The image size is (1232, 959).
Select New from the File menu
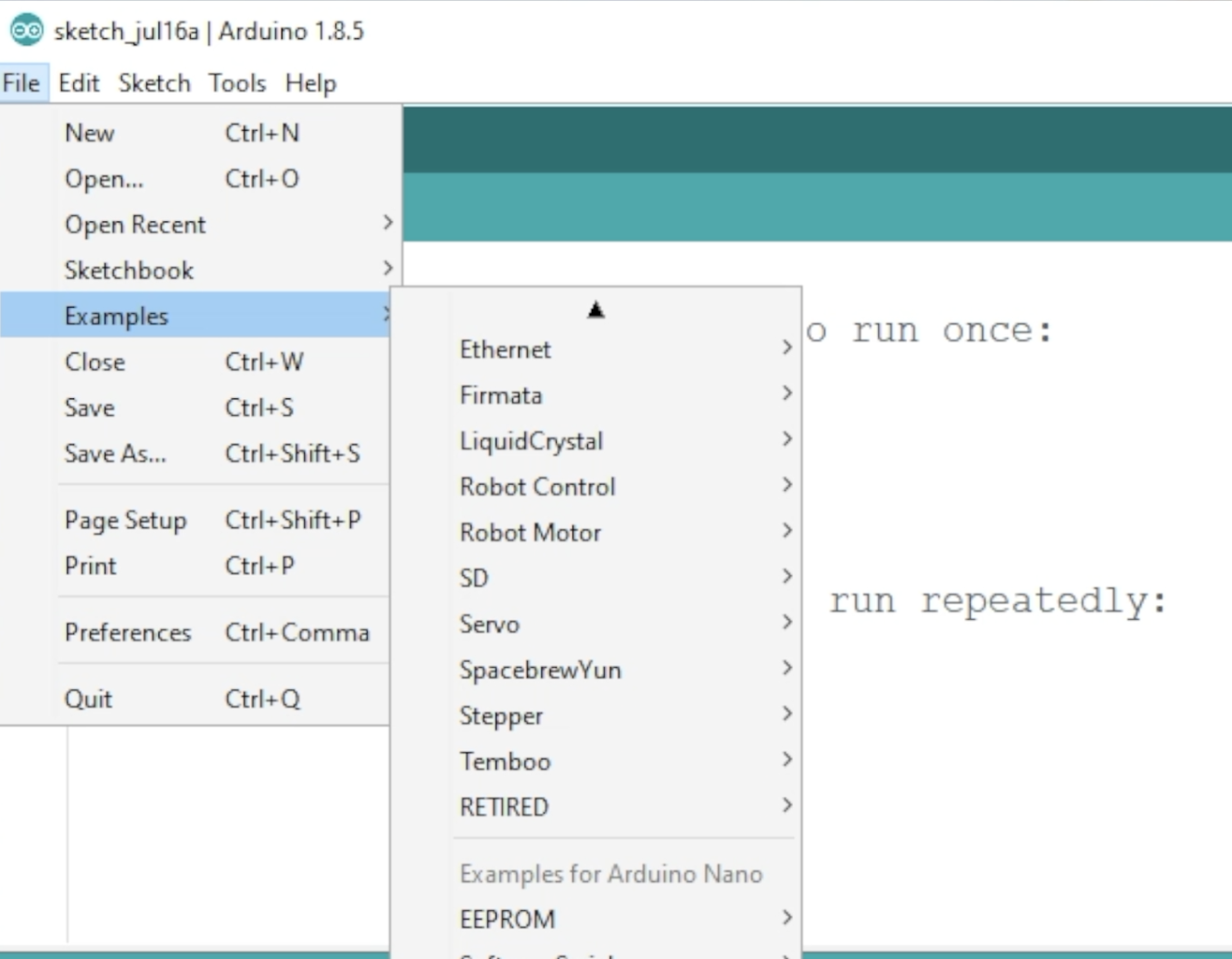[90, 133]
